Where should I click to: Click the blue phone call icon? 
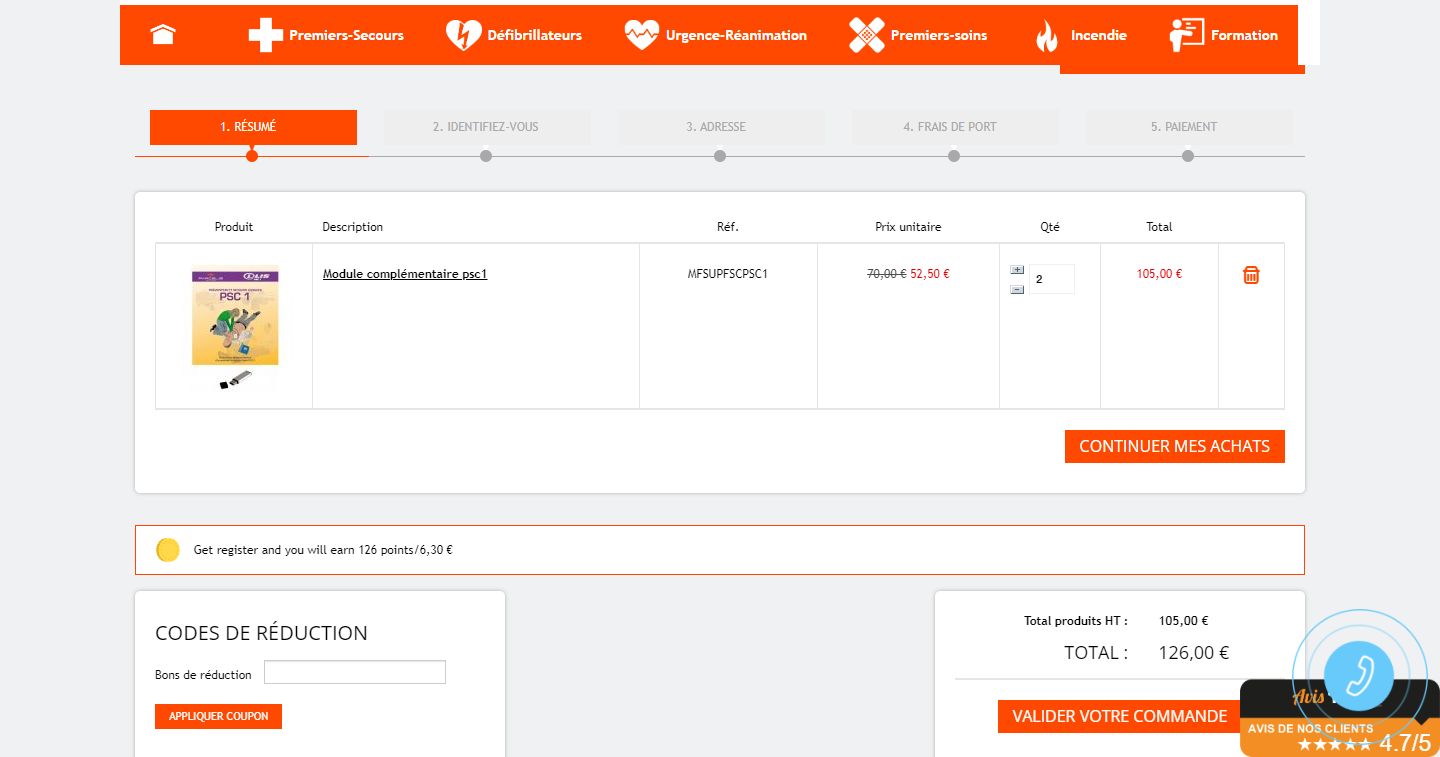tap(1358, 675)
